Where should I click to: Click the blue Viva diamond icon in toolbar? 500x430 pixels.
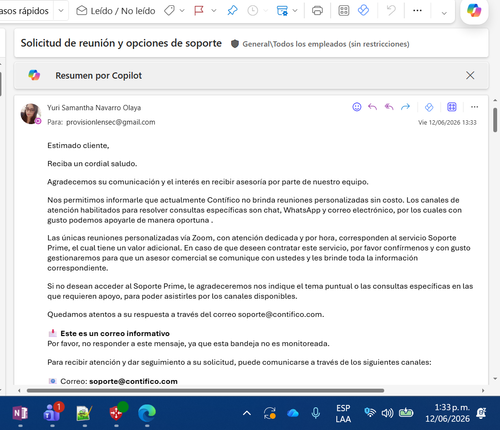363,10
